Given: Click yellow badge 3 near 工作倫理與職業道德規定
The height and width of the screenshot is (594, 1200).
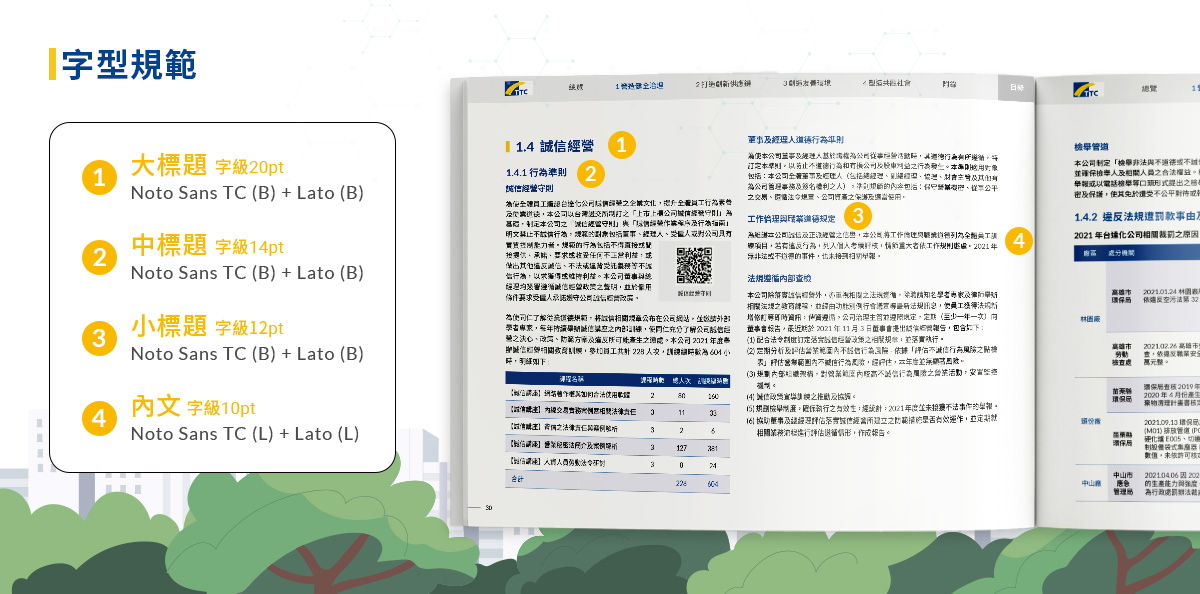Looking at the screenshot, I should tap(858, 216).
